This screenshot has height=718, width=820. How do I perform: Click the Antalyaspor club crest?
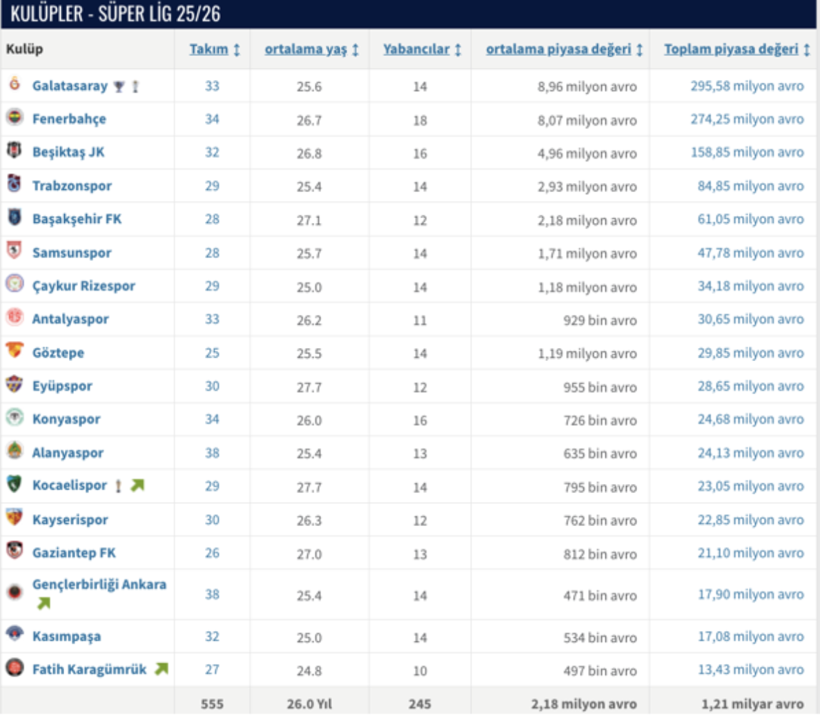(x=15, y=317)
